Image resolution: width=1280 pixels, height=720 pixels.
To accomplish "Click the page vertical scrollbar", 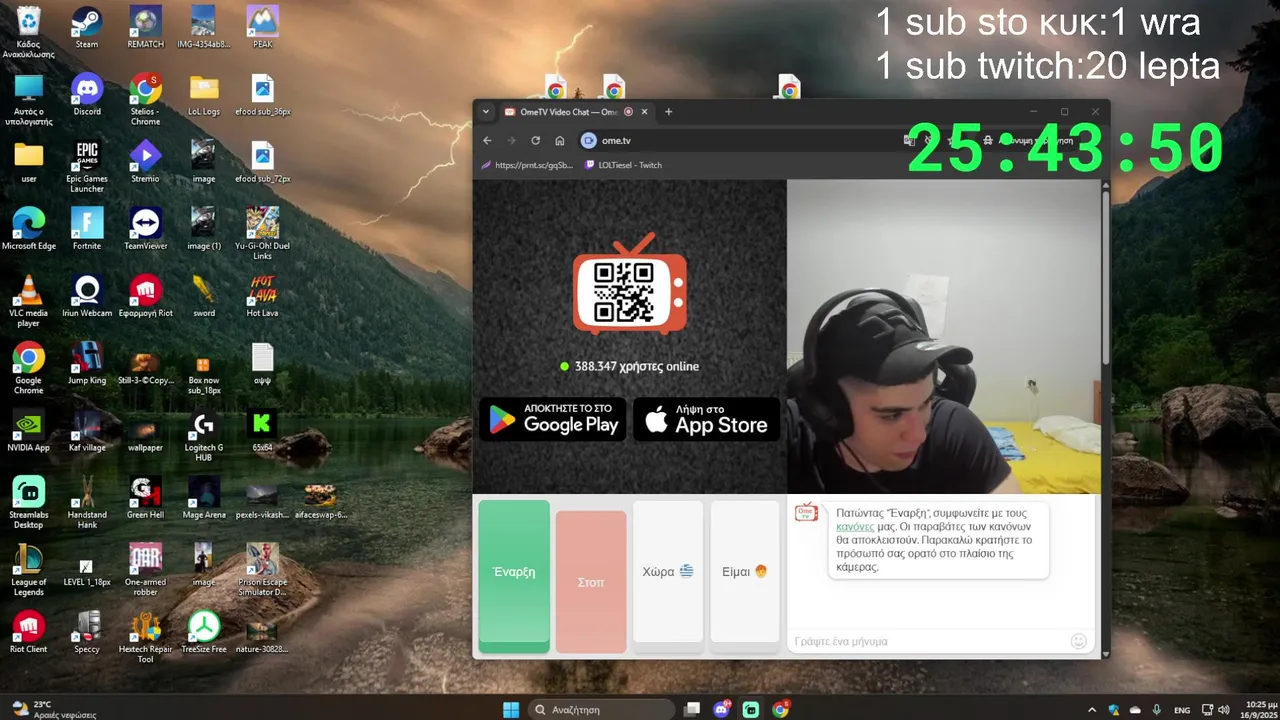I will click(x=1105, y=277).
